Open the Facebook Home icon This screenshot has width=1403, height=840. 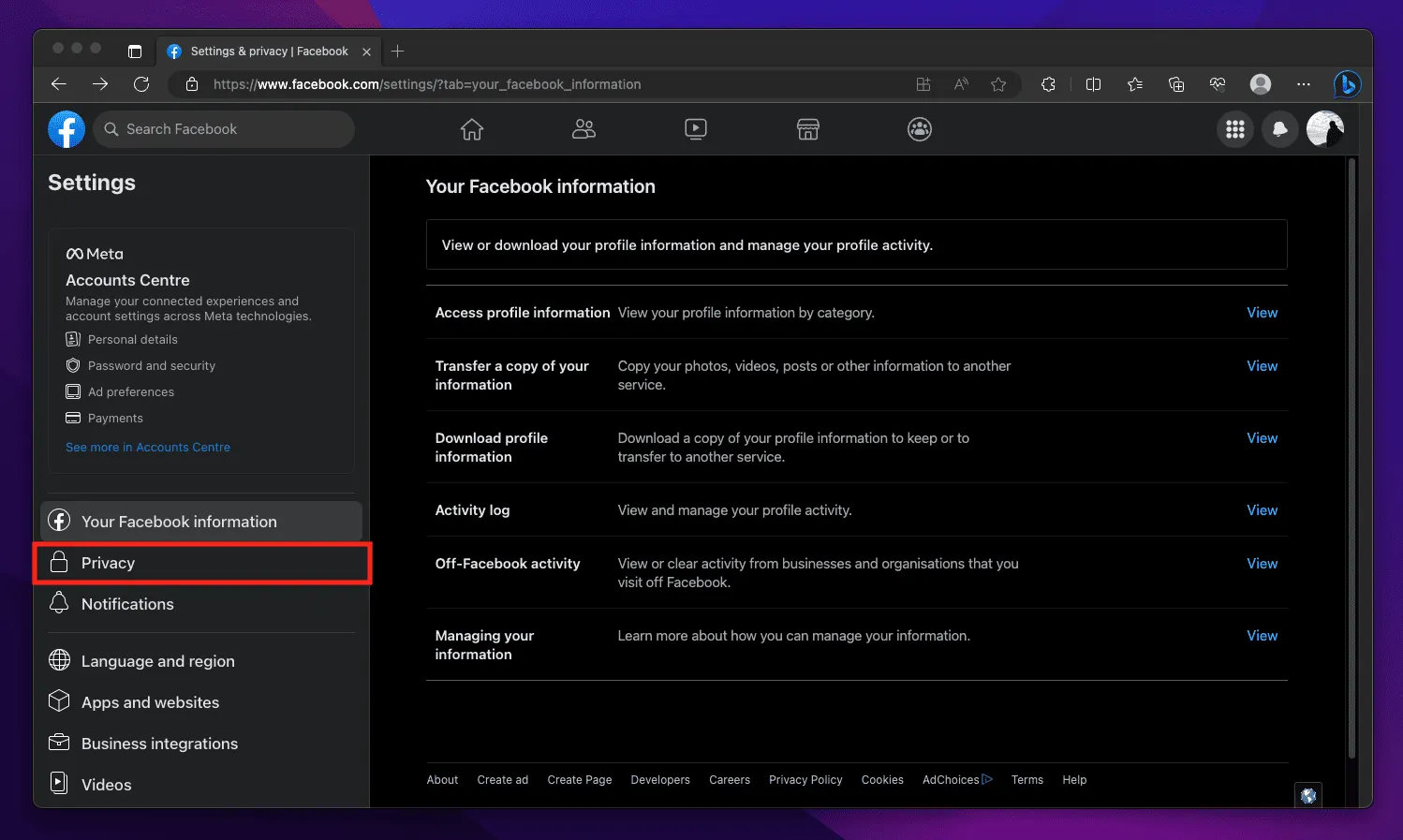pyautogui.click(x=472, y=129)
